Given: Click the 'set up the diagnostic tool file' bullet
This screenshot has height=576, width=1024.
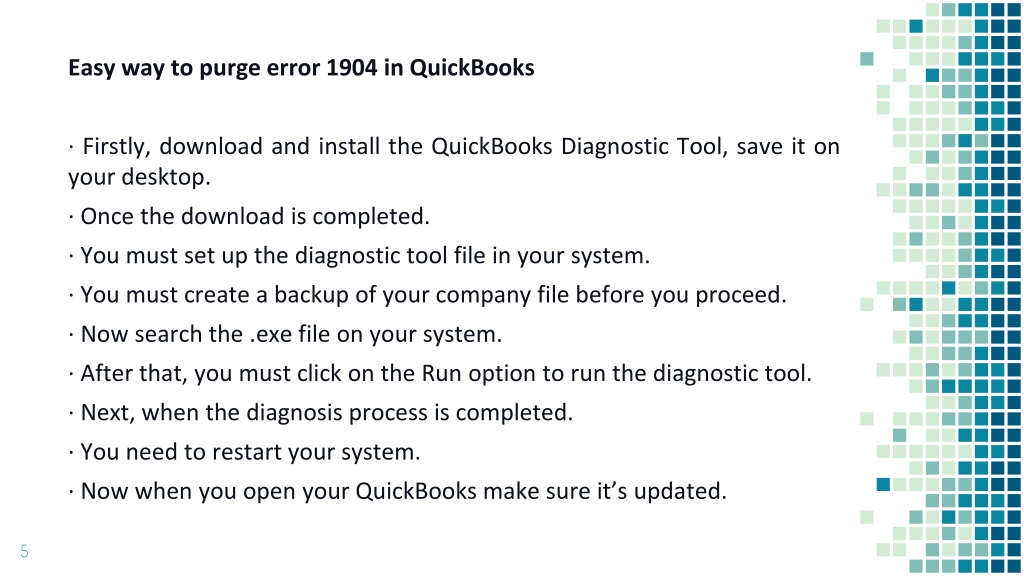Looking at the screenshot, I should tap(359, 255).
